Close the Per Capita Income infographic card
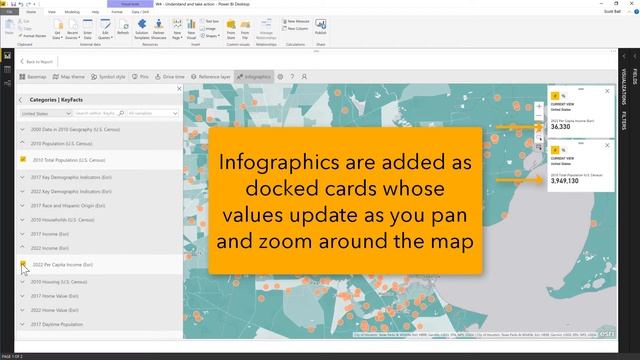The width and height of the screenshot is (640, 360). click(607, 91)
